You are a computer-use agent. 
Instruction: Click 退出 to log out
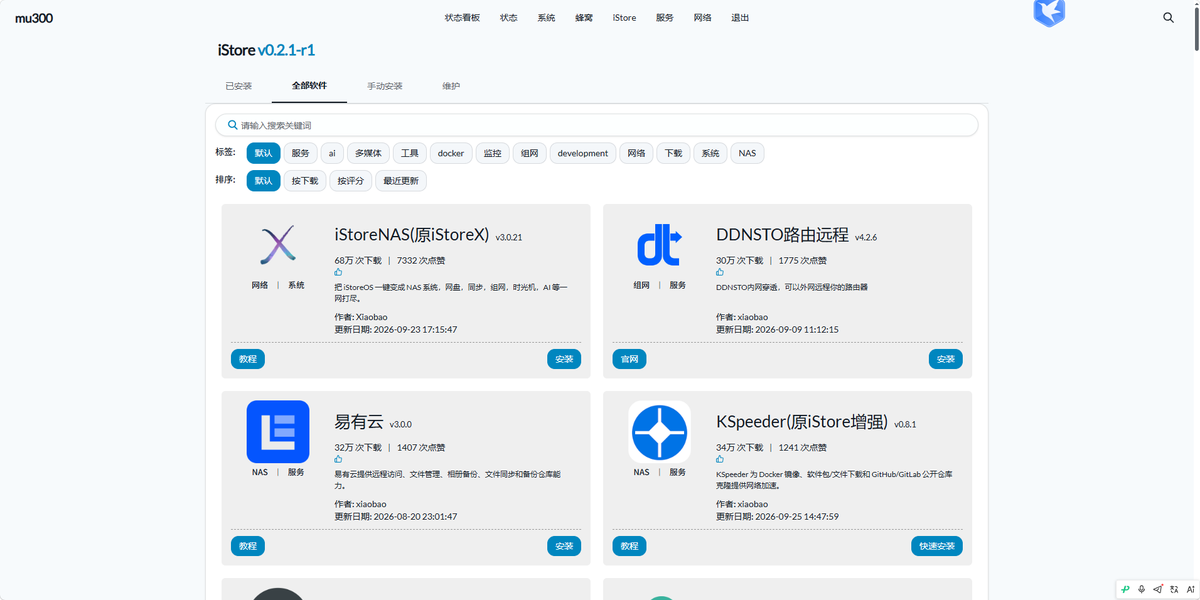[x=740, y=18]
